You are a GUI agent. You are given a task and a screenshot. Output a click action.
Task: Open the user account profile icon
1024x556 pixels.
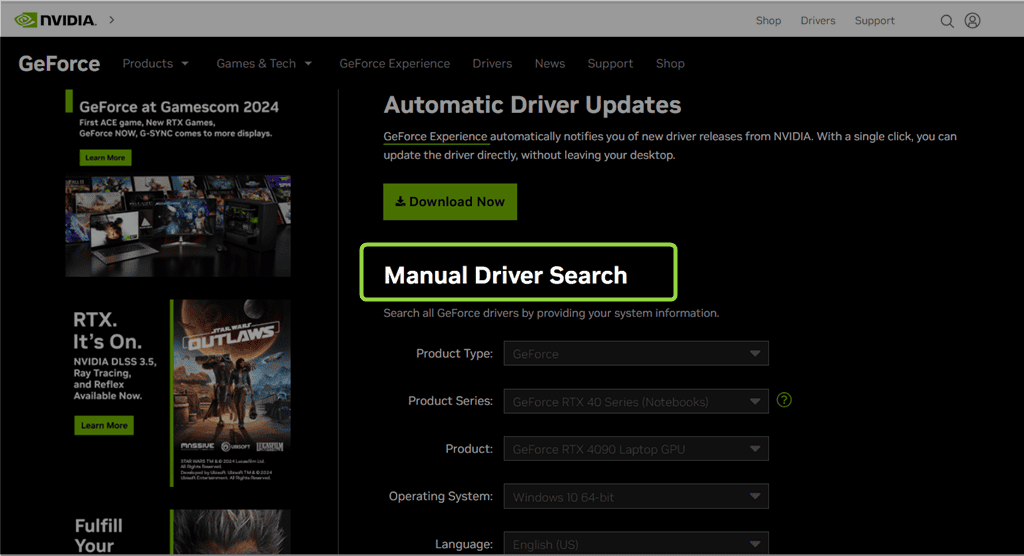click(x=972, y=21)
